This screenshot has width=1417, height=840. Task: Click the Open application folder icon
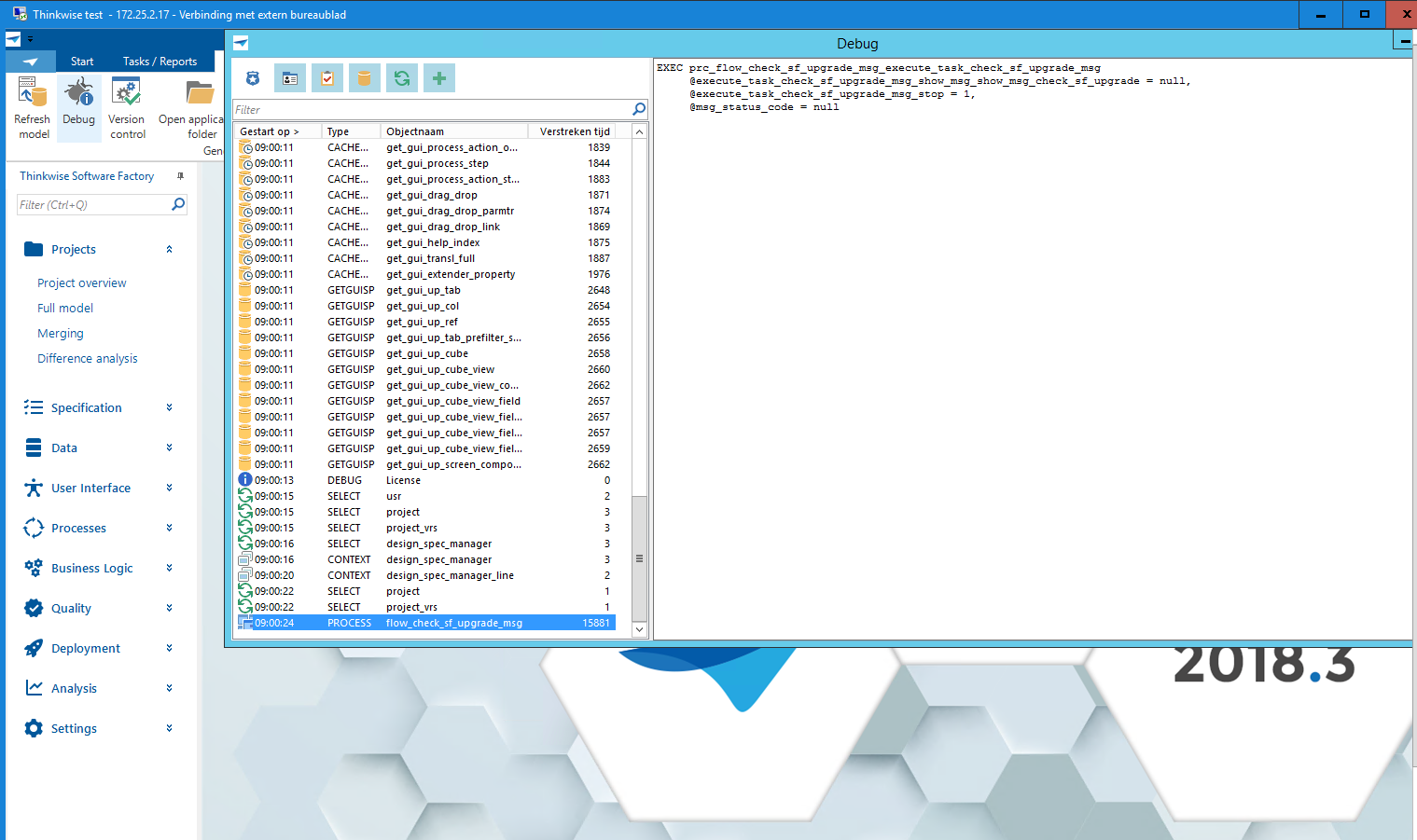tap(200, 92)
